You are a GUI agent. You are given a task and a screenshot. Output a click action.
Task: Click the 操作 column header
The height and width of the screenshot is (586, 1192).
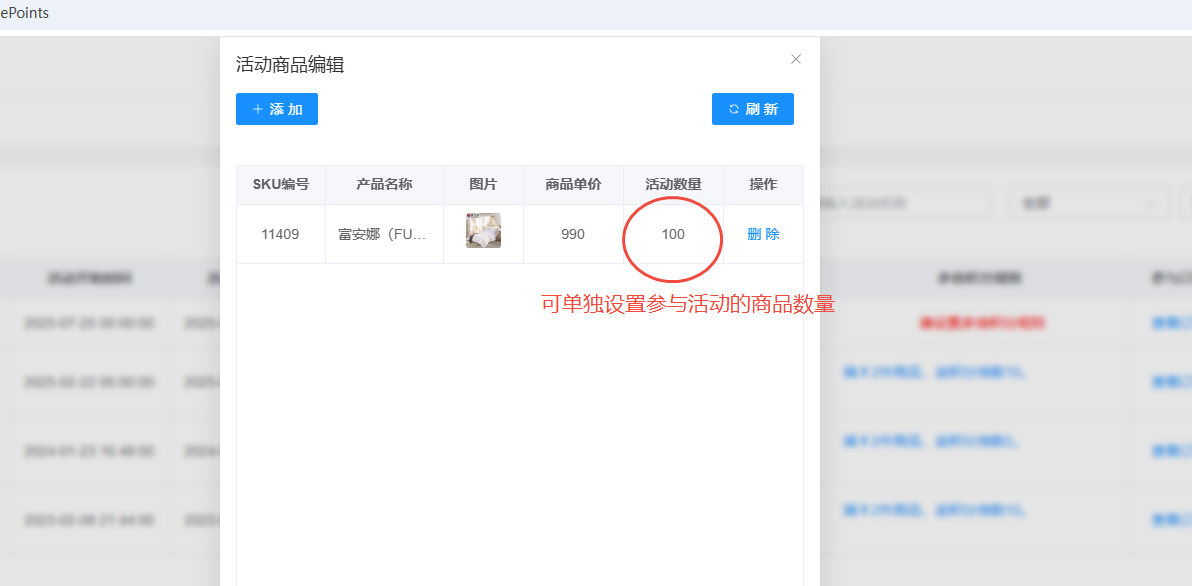[763, 185]
